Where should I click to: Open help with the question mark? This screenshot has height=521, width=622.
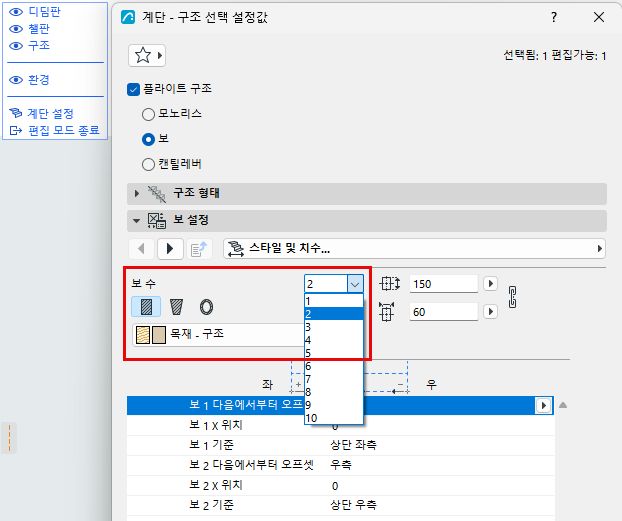click(x=554, y=17)
